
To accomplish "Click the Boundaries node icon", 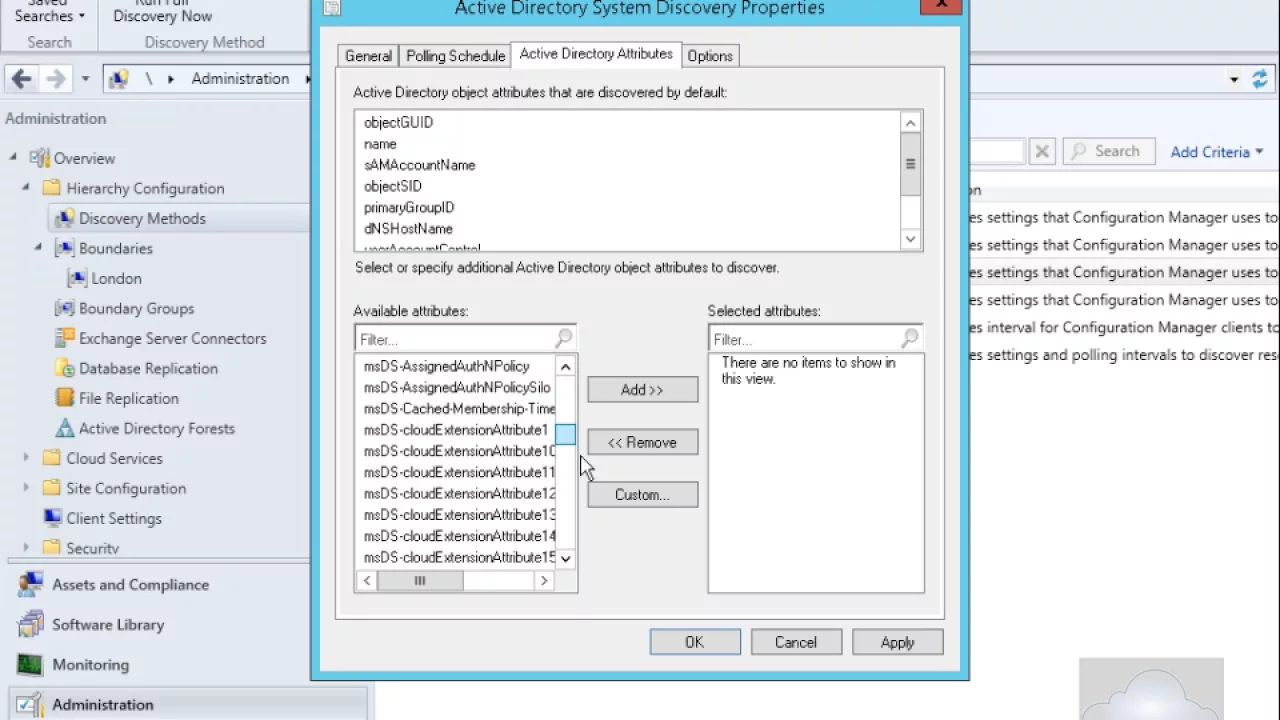I will point(65,248).
